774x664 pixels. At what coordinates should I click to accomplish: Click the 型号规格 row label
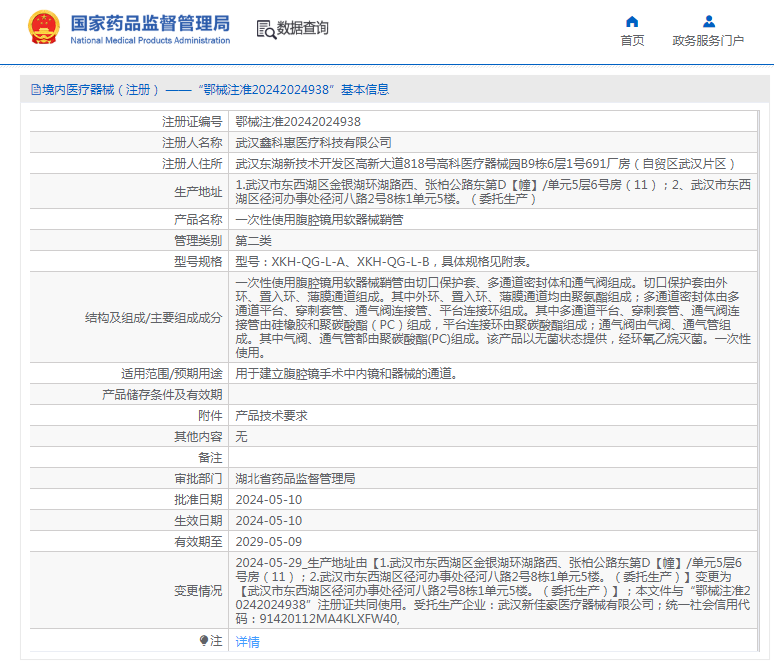tap(198, 262)
